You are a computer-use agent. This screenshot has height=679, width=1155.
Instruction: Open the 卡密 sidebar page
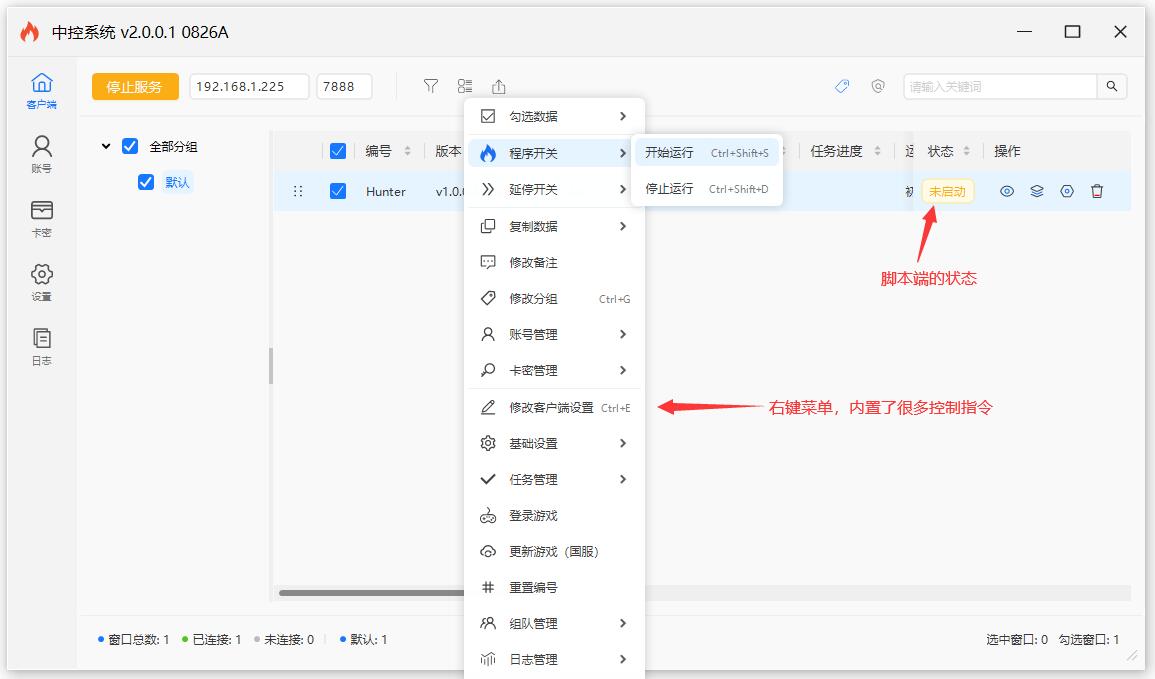coord(41,218)
